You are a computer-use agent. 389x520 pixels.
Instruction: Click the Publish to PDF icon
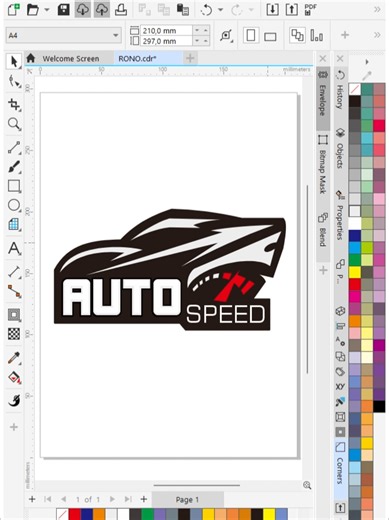310,10
